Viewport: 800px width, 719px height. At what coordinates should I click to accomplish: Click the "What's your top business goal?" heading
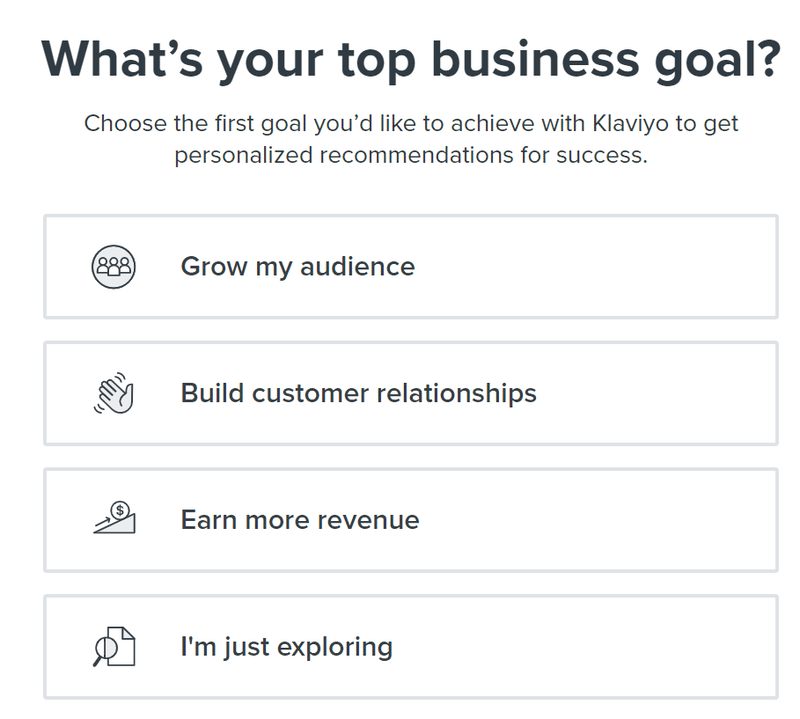[x=411, y=60]
